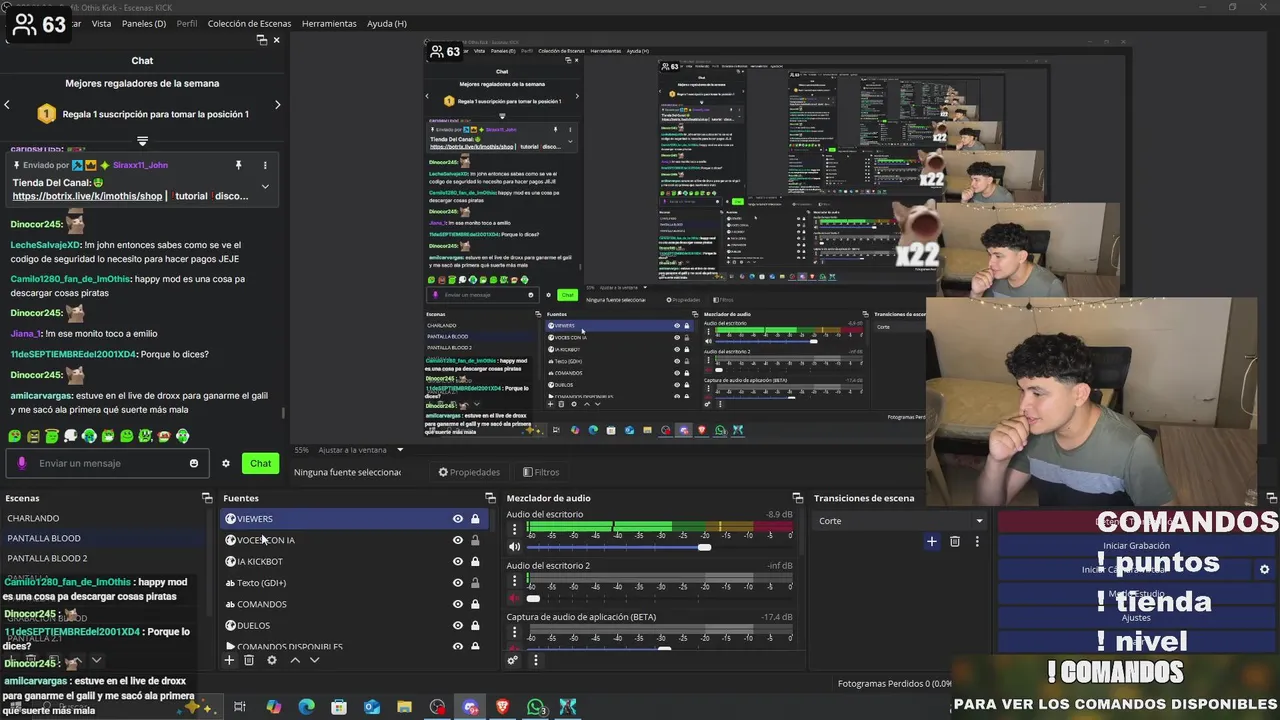Undock the Fuentes panel with its float icon
The width and height of the screenshot is (1280, 720).
[490, 498]
